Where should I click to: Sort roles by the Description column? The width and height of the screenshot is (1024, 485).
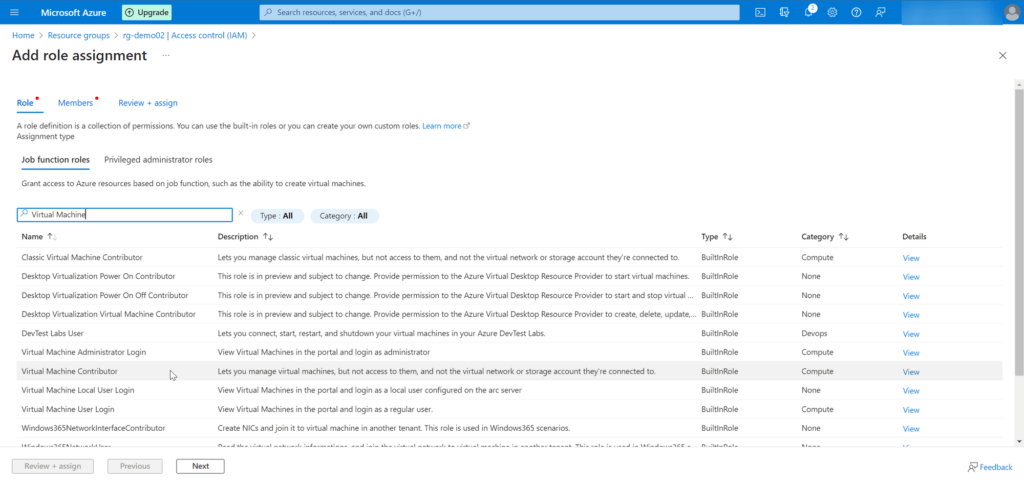pos(245,236)
